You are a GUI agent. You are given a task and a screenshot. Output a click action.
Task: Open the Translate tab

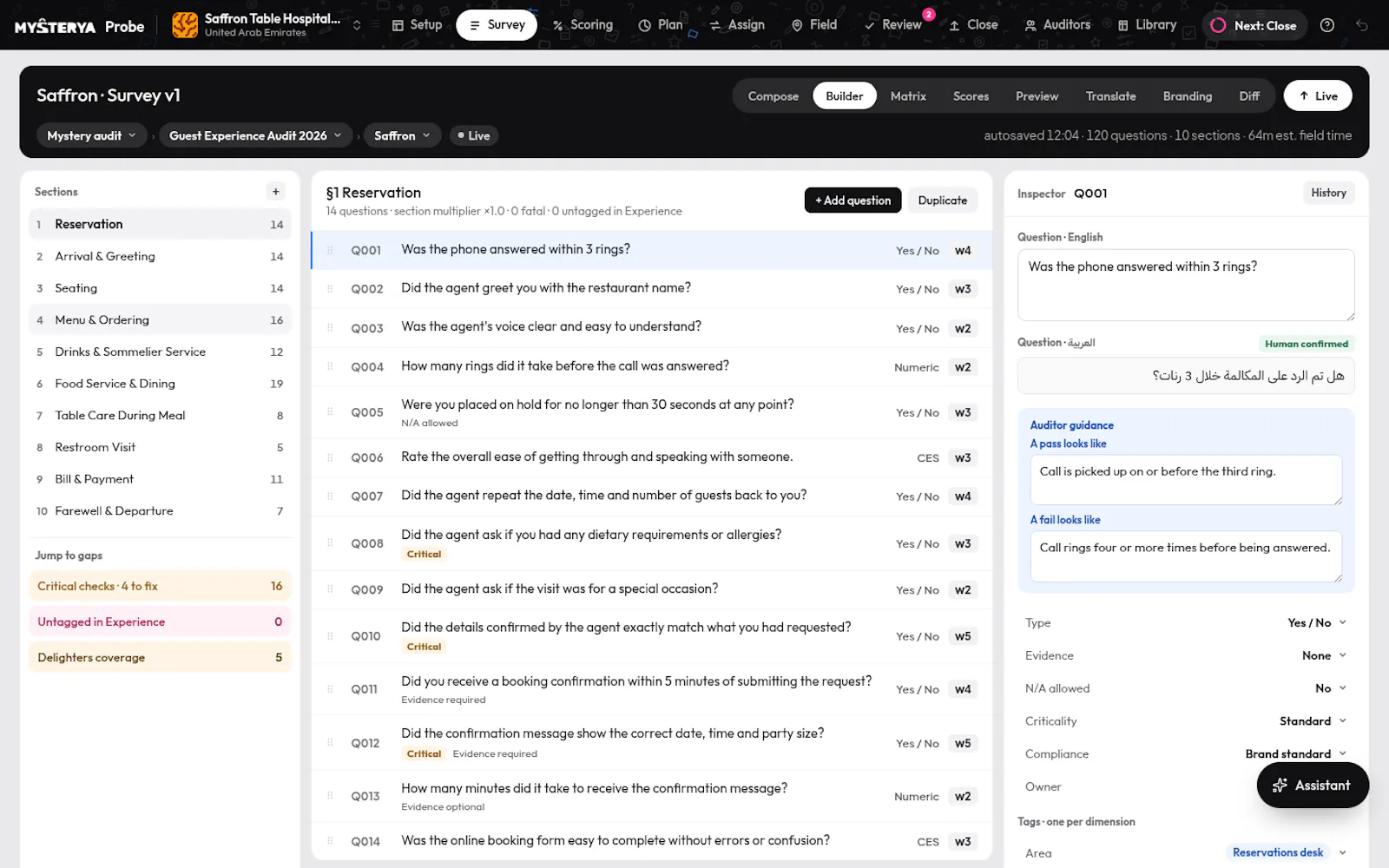[1110, 96]
